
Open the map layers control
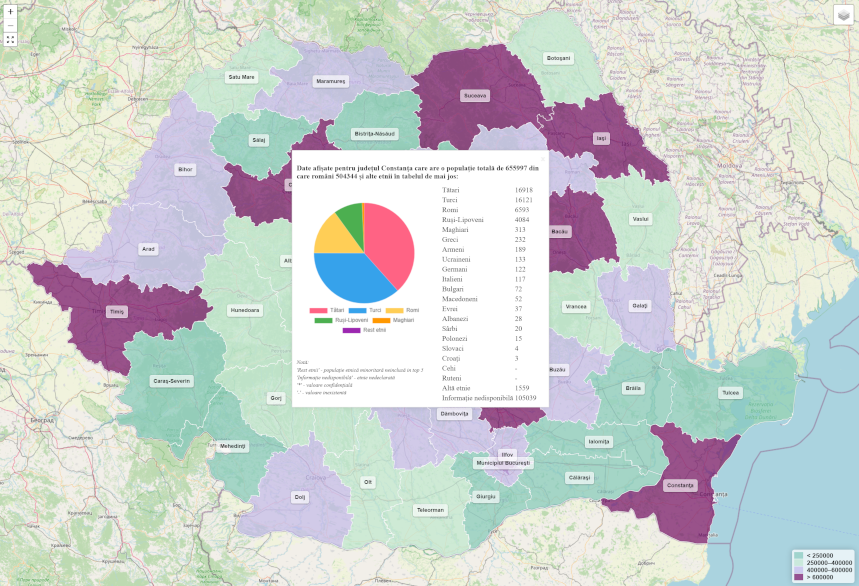point(845,14)
